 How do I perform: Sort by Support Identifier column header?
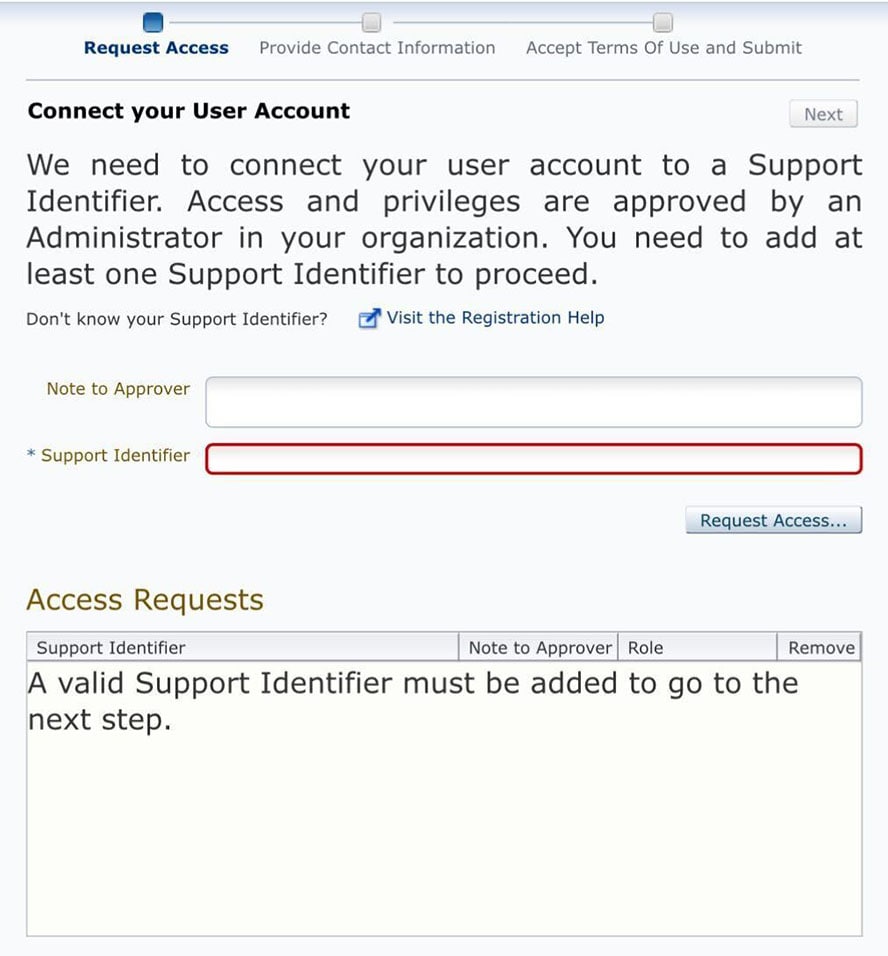(x=111, y=648)
